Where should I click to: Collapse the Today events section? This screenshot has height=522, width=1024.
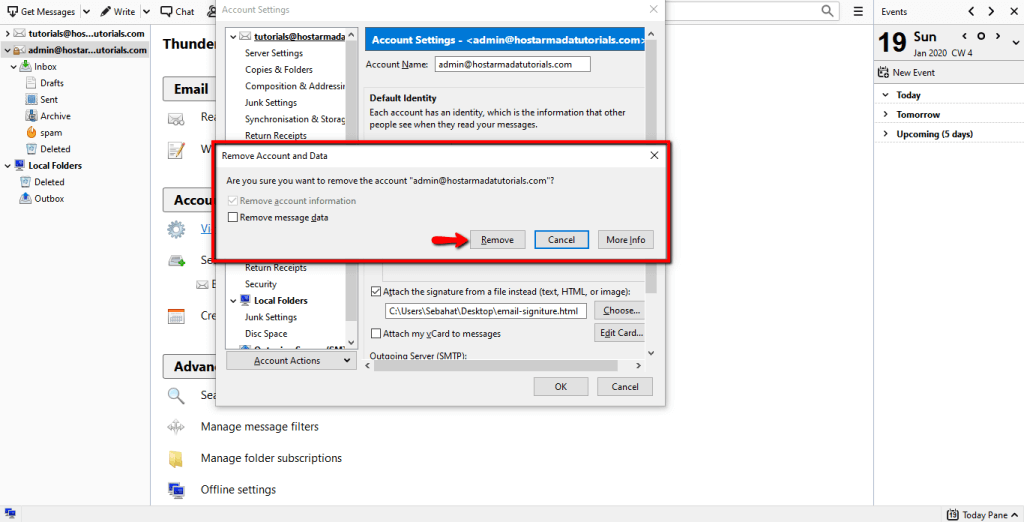(886, 95)
